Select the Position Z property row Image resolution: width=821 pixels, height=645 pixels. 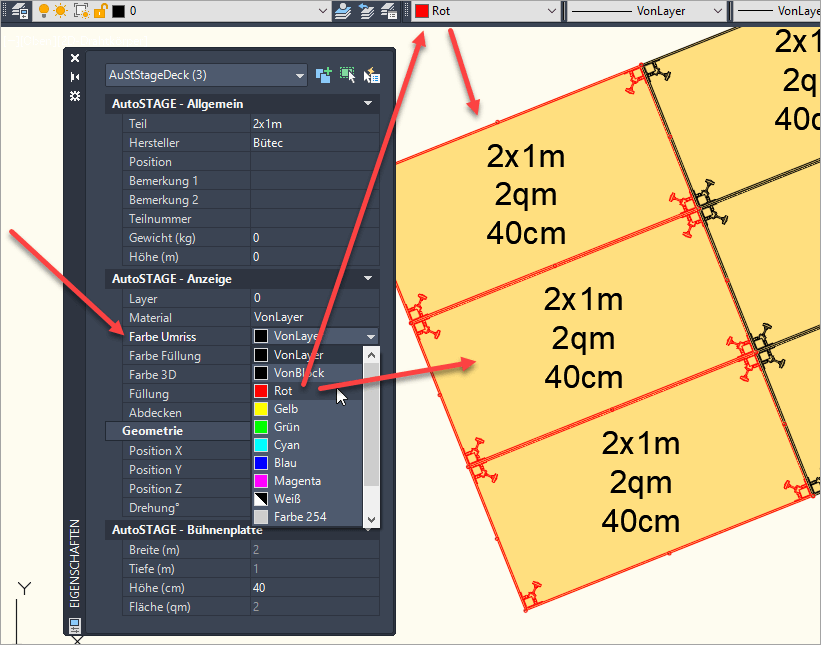point(187,488)
